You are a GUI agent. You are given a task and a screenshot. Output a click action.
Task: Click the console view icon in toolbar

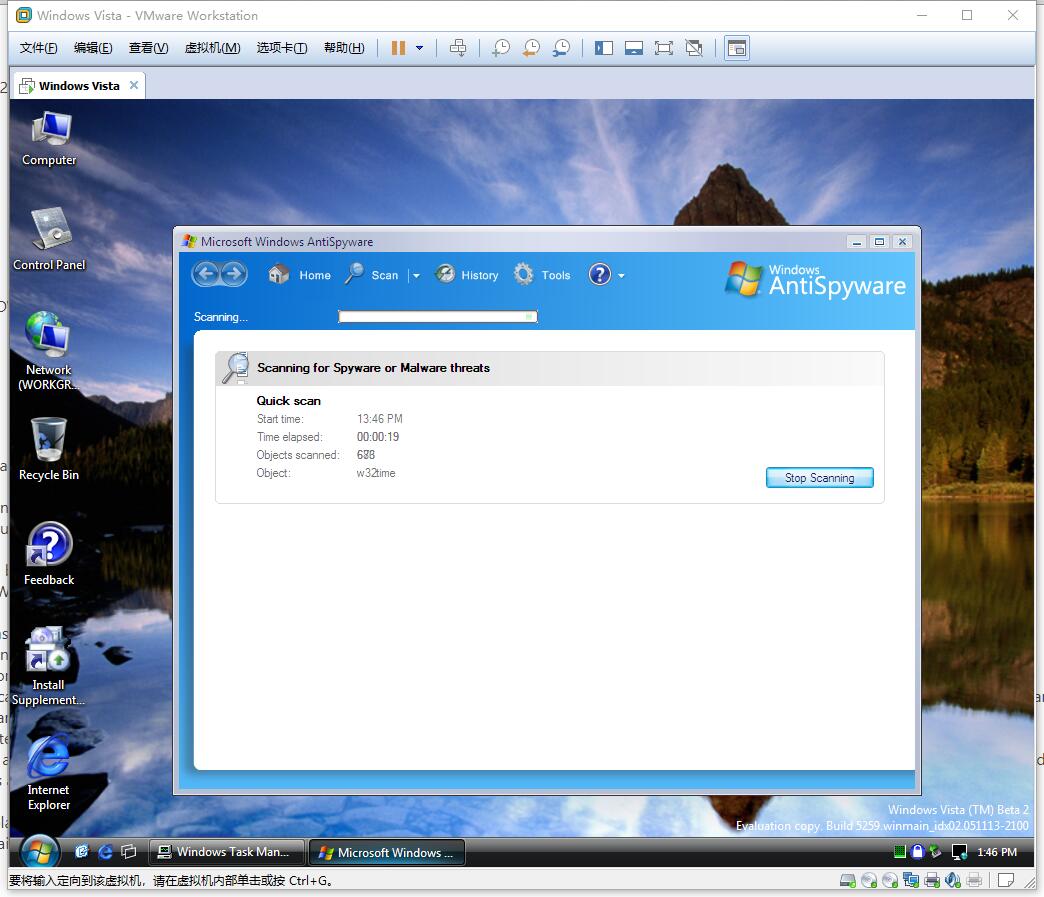736,48
